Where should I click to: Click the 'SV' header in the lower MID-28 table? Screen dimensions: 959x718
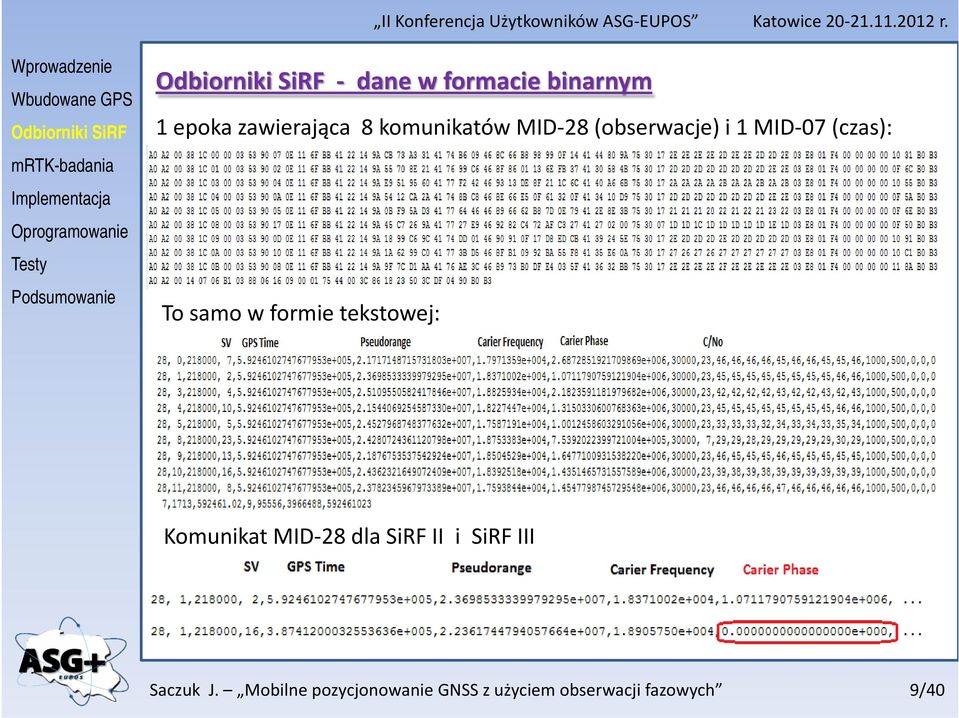(x=251, y=567)
